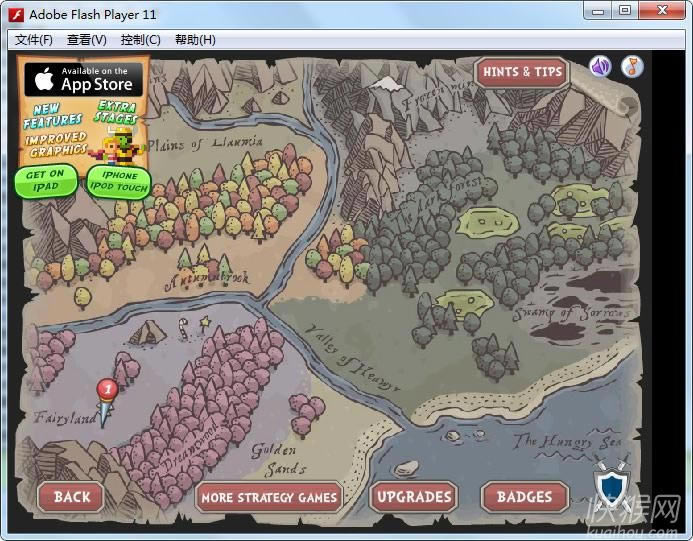Open the 文件(F) menu
The height and width of the screenshot is (541, 693).
click(x=34, y=40)
